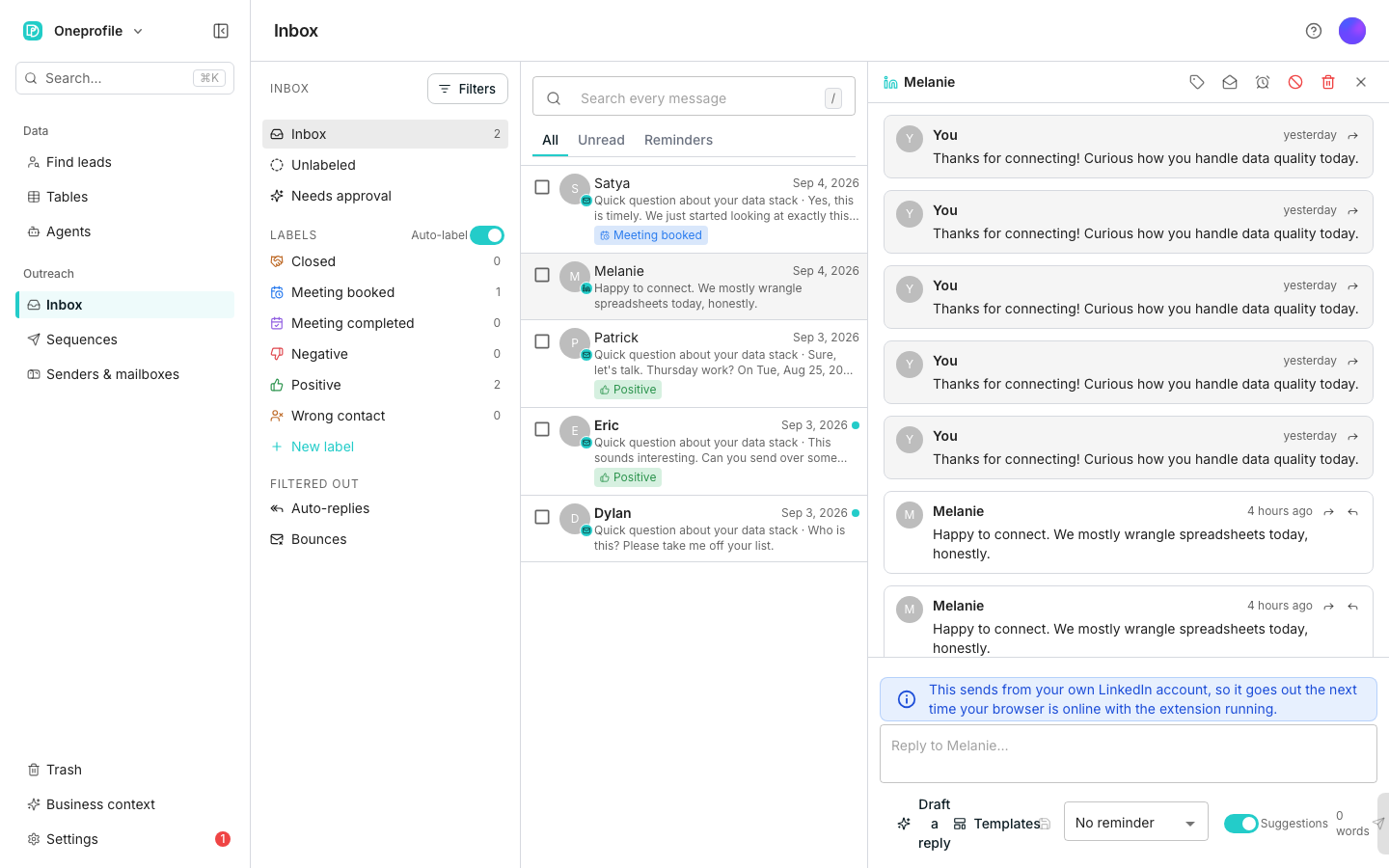This screenshot has width=1389, height=868.
Task: Check the box for Satya's message
Action: pyautogui.click(x=542, y=187)
